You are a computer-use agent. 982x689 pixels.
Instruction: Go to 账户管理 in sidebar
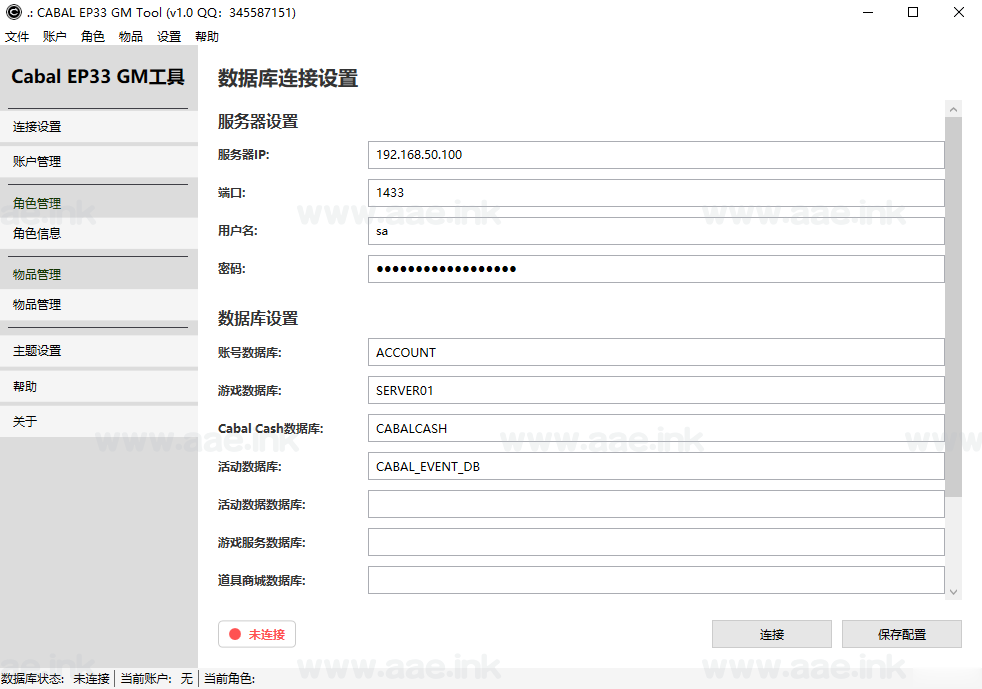(99, 162)
